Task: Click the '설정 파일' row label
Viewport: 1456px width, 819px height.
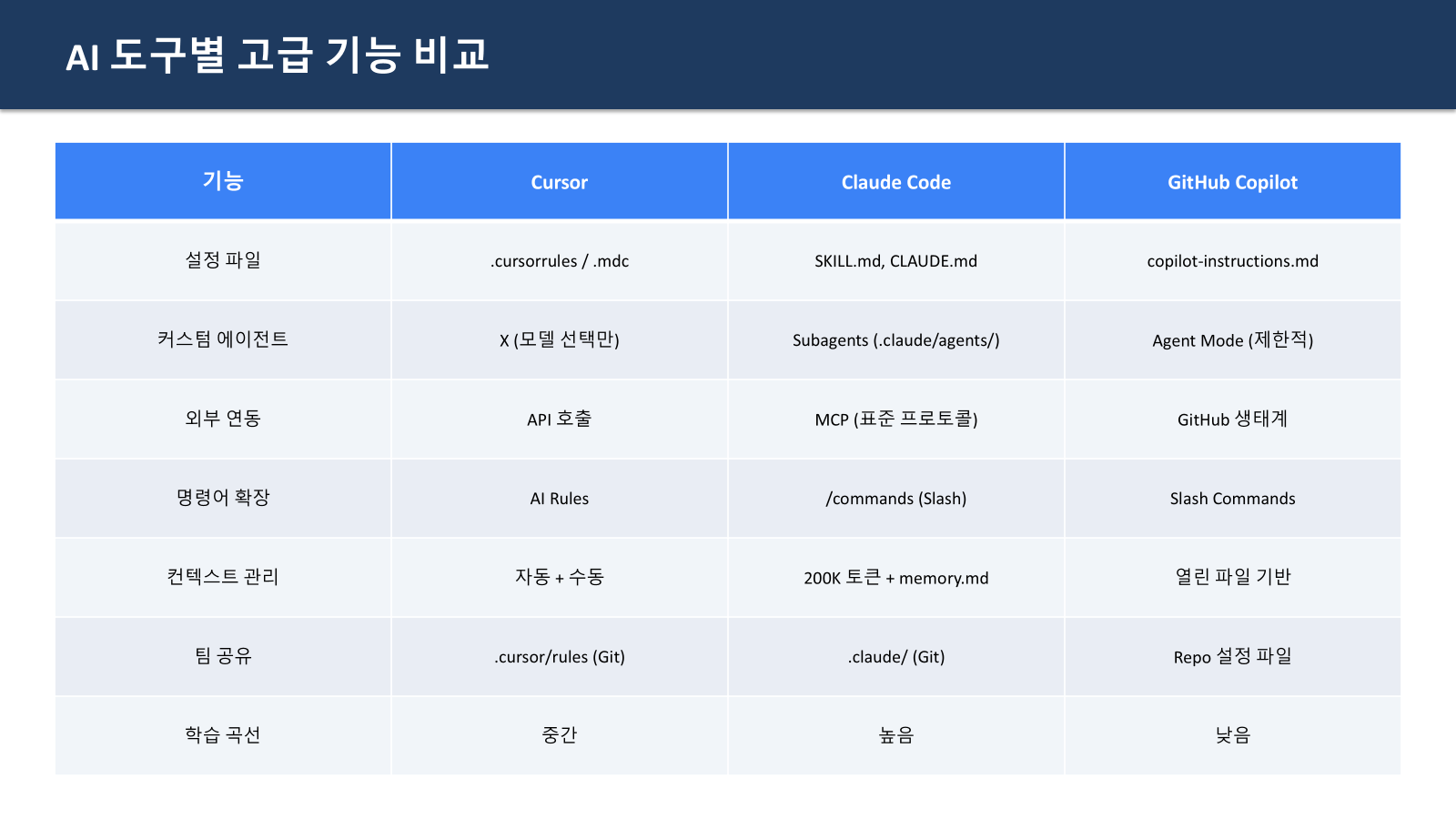Action: [223, 260]
